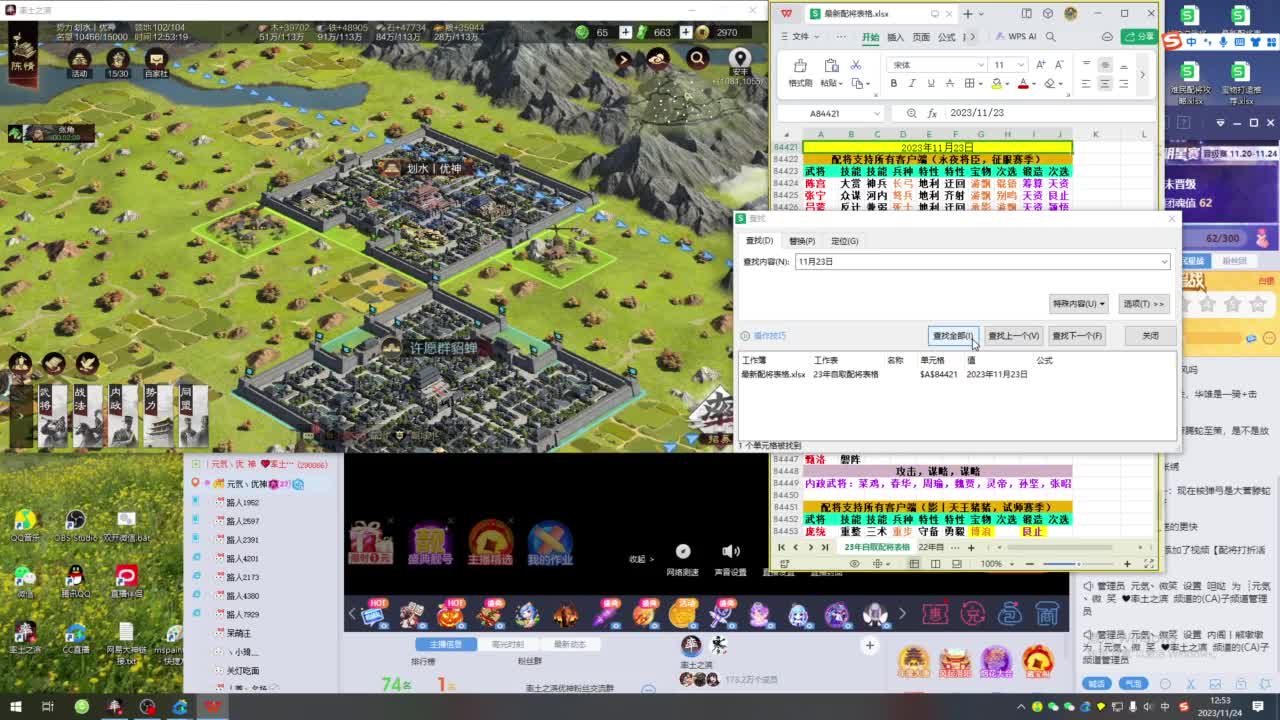The height and width of the screenshot is (720, 1280).
Task: Click 查找上一个(V) Find Previous button
Action: pyautogui.click(x=1014, y=335)
